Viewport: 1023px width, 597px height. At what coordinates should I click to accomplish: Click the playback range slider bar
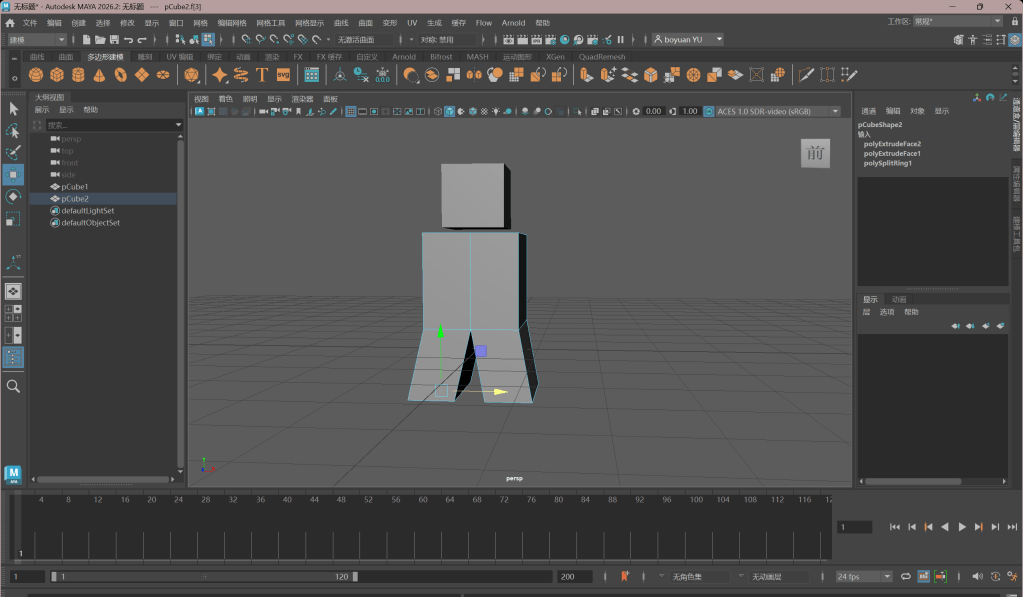[205, 577]
